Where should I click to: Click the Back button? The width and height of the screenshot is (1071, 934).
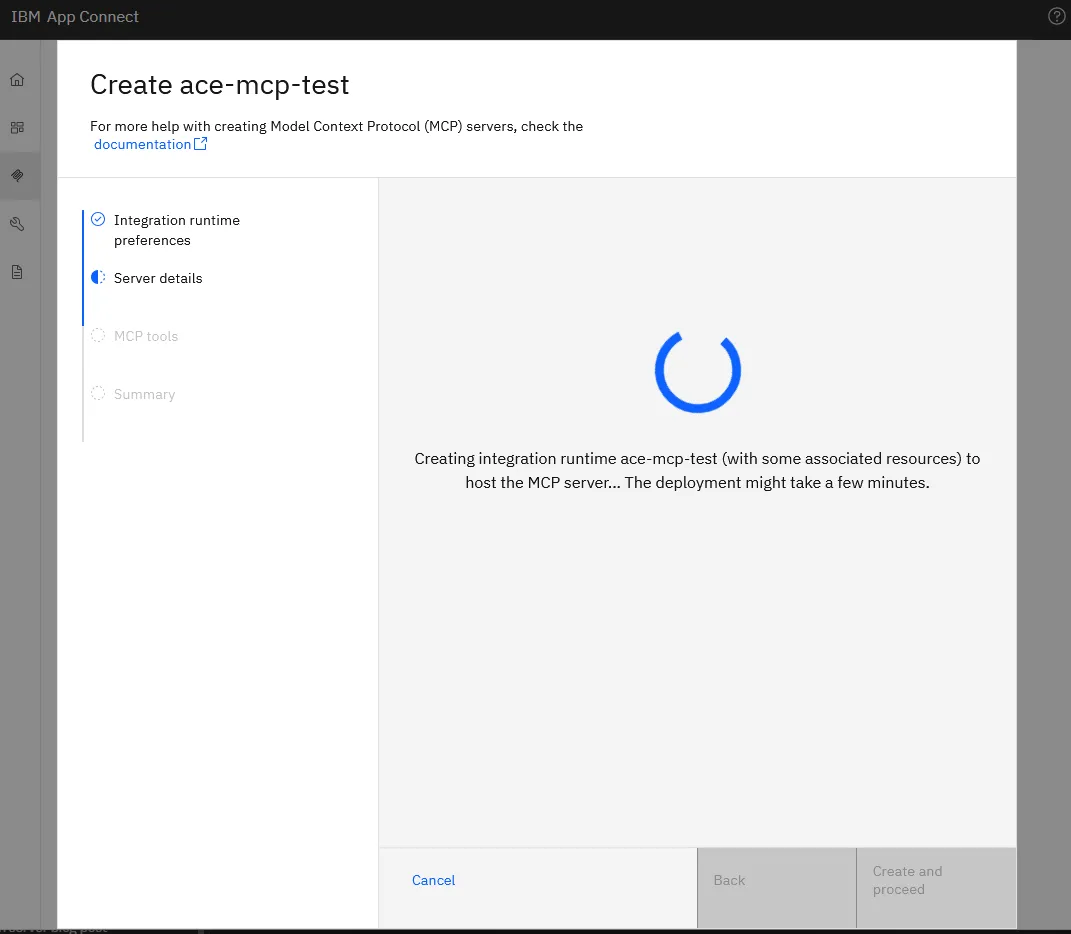(x=777, y=888)
